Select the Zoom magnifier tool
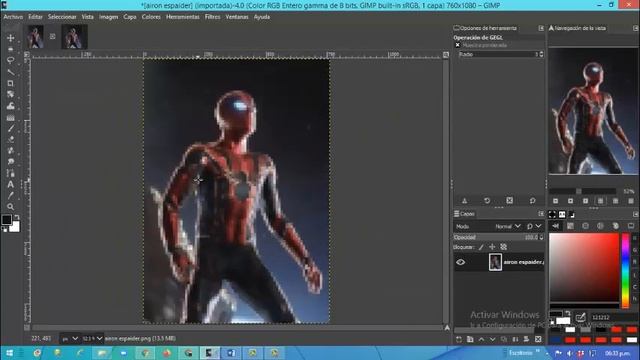Screen dimensions: 640x360 coord(11,207)
